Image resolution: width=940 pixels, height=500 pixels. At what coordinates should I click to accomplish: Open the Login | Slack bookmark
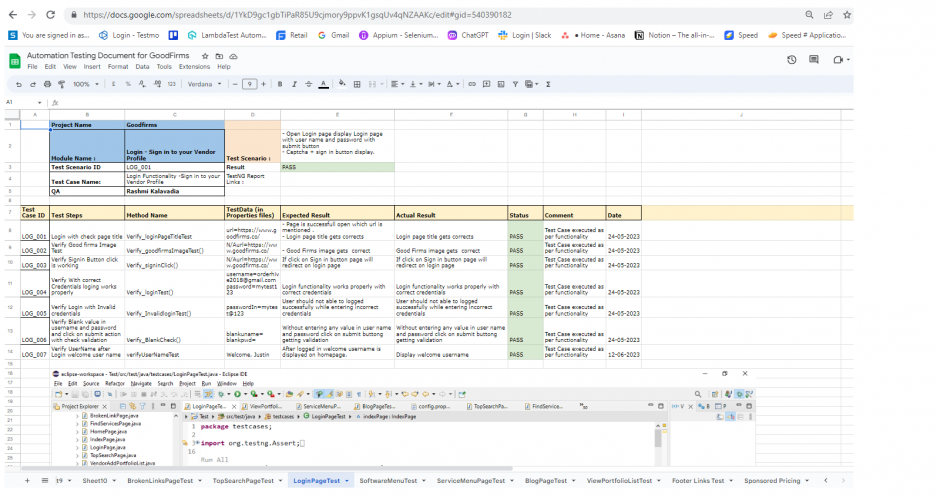pos(530,35)
